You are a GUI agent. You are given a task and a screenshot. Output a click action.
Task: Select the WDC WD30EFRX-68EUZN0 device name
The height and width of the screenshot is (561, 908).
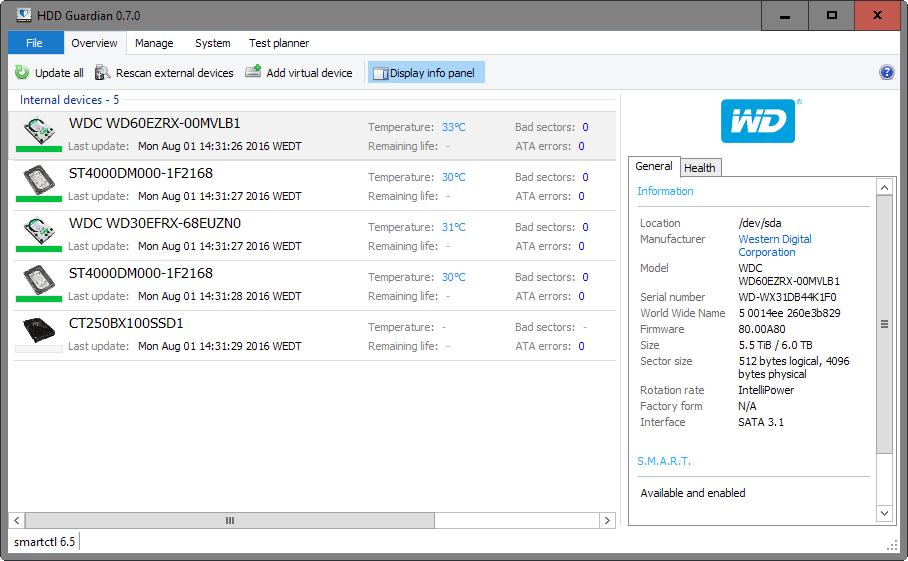point(155,223)
